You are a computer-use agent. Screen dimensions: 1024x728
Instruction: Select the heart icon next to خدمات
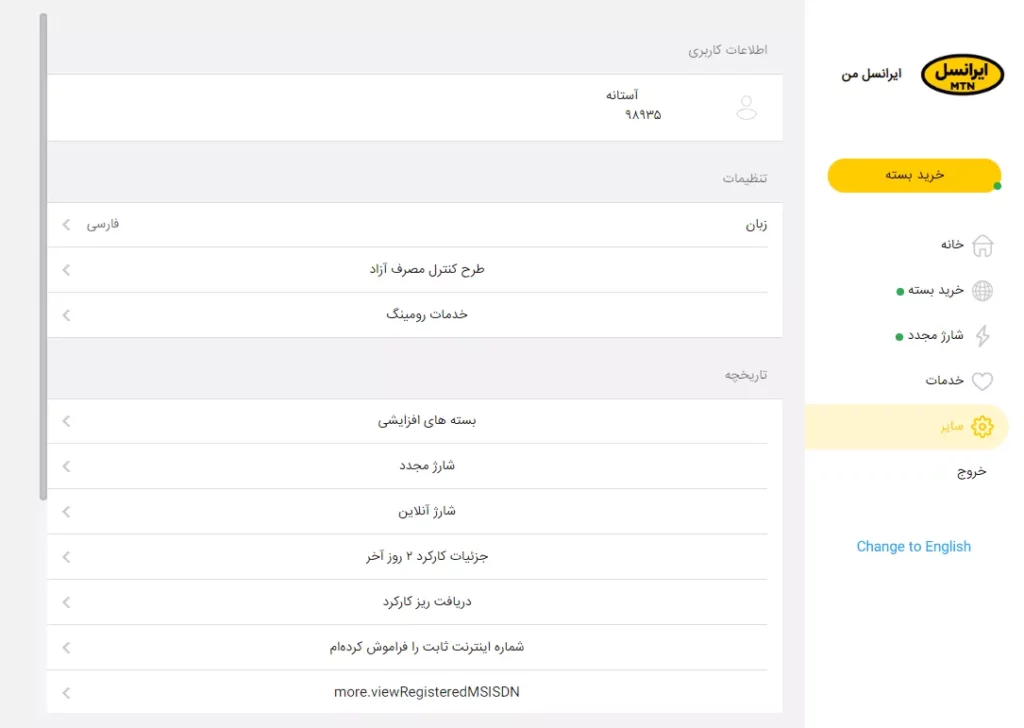(984, 381)
